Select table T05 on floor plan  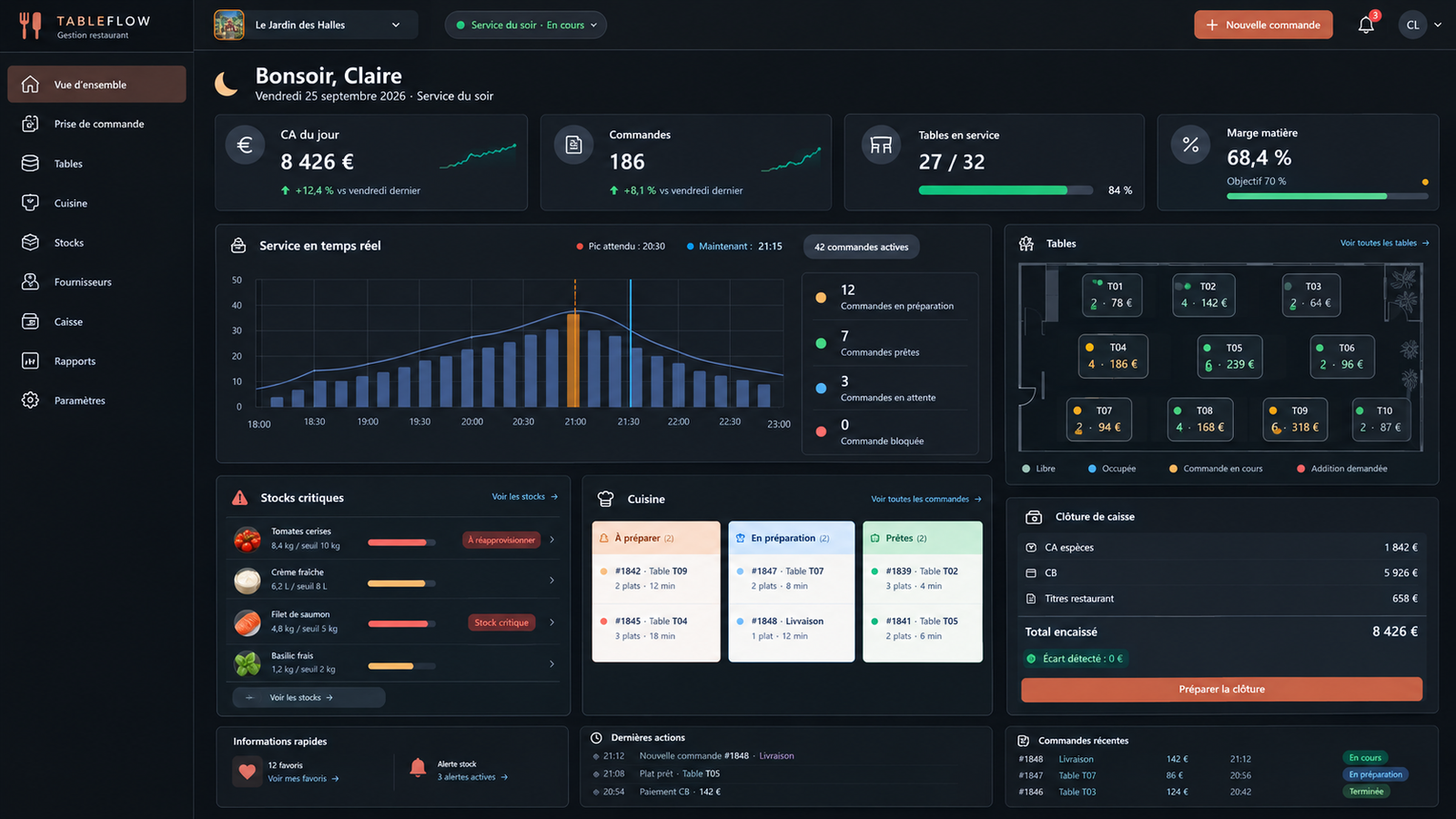click(x=1229, y=356)
